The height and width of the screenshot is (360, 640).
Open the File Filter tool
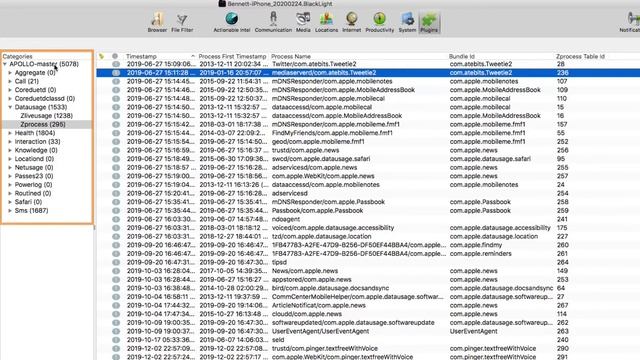click(x=182, y=22)
